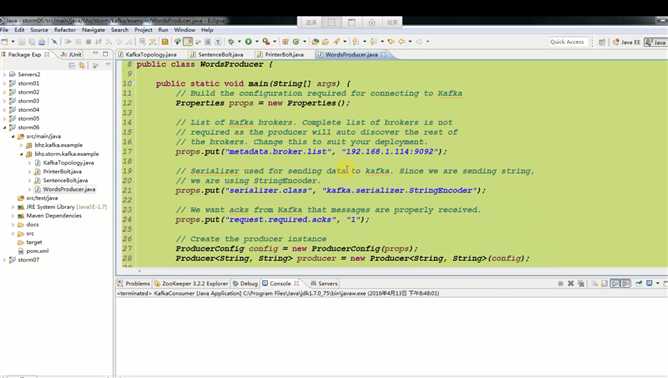Switch to the Java EE perspective
This screenshot has width=668, height=378.
coord(626,42)
